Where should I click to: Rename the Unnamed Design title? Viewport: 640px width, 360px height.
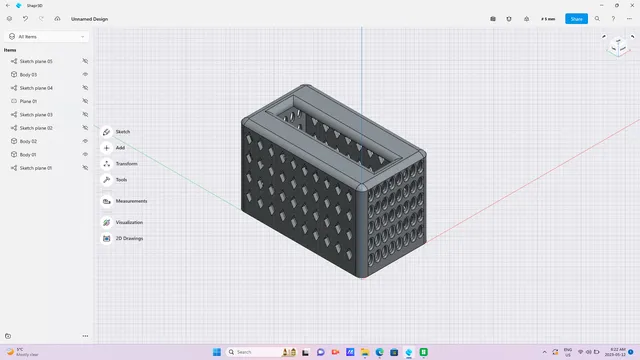pyautogui.click(x=89, y=19)
